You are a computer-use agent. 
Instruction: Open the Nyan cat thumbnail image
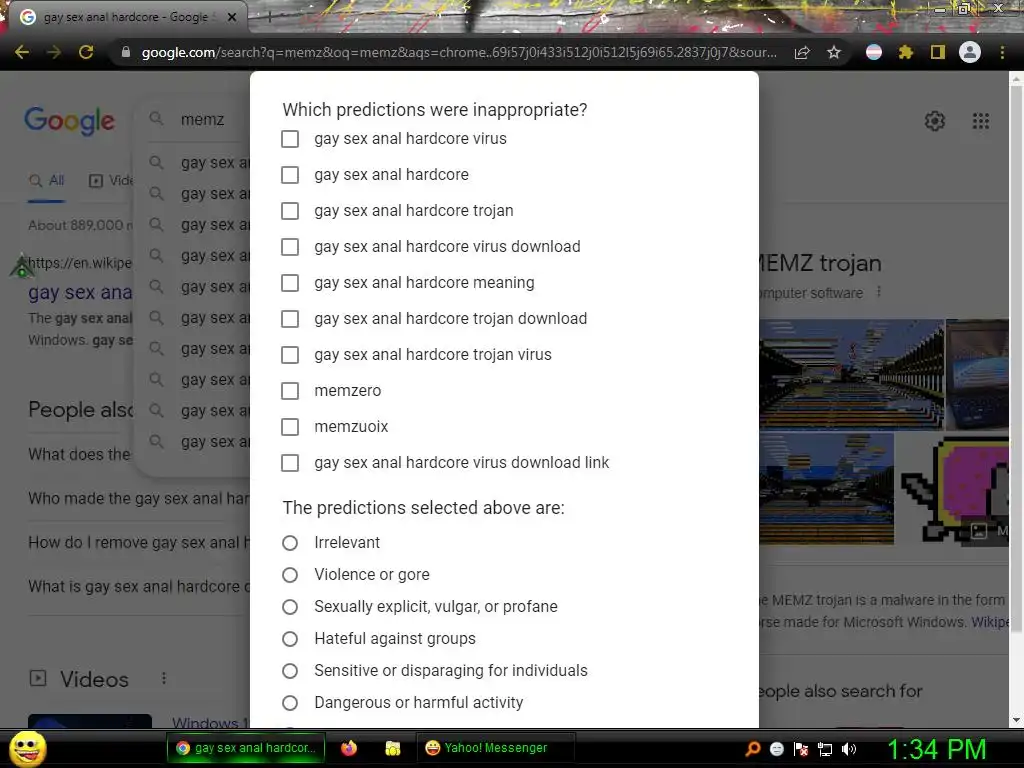[x=955, y=490]
